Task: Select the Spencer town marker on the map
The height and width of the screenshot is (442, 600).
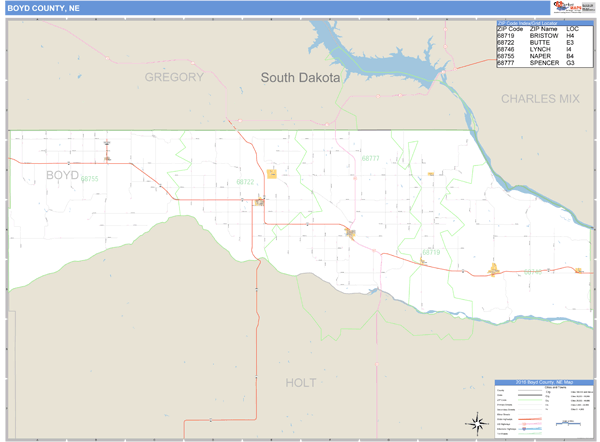Action: click(350, 233)
